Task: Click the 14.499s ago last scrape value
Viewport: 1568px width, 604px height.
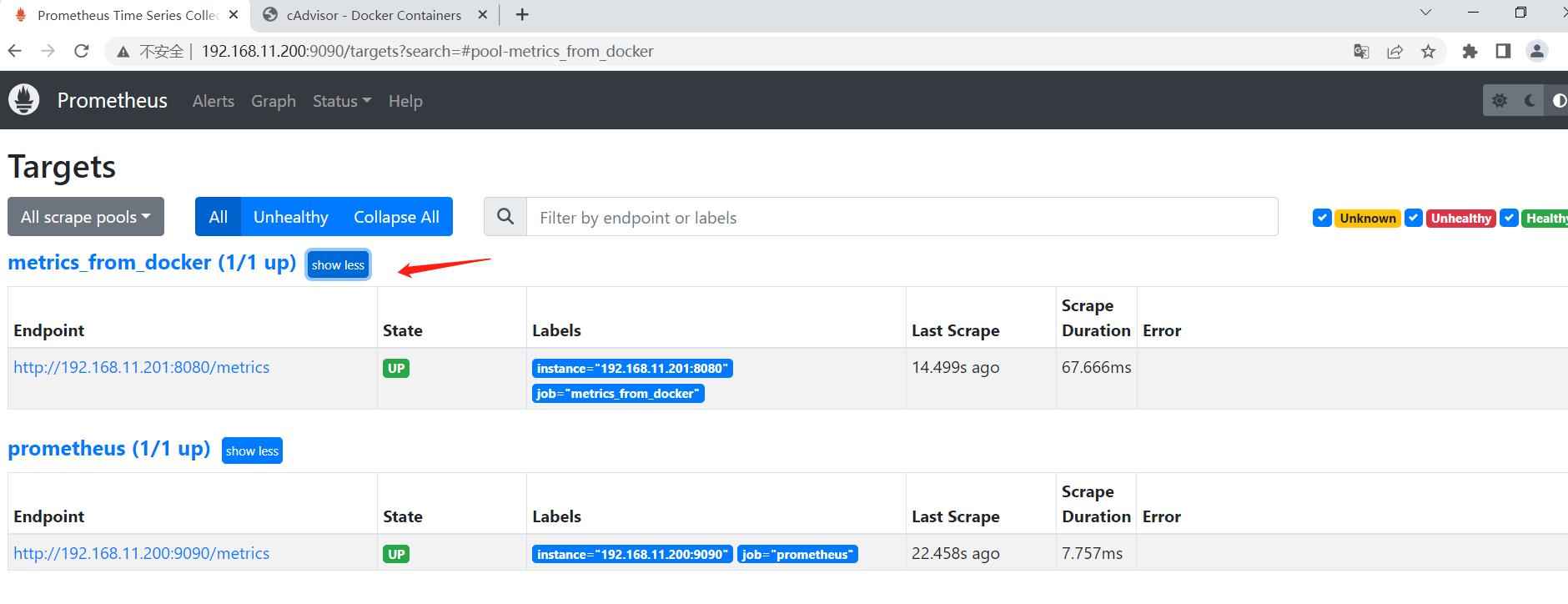Action: tap(955, 367)
